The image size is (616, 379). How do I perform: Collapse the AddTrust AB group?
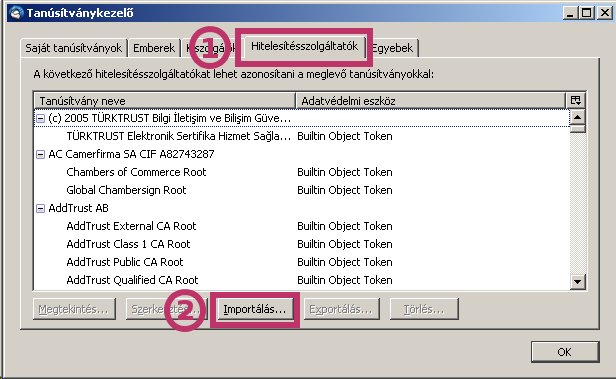[x=40, y=208]
